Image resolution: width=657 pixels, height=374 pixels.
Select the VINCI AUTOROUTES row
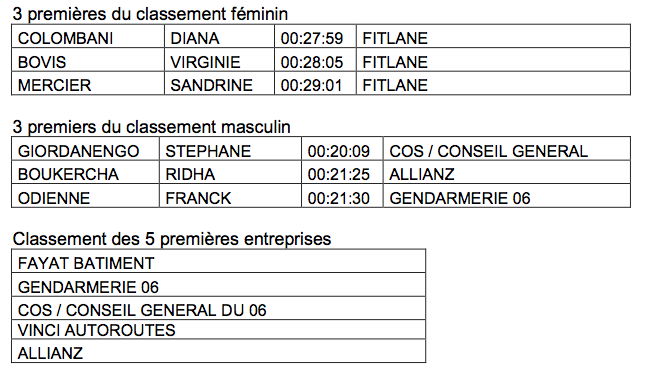(218, 330)
